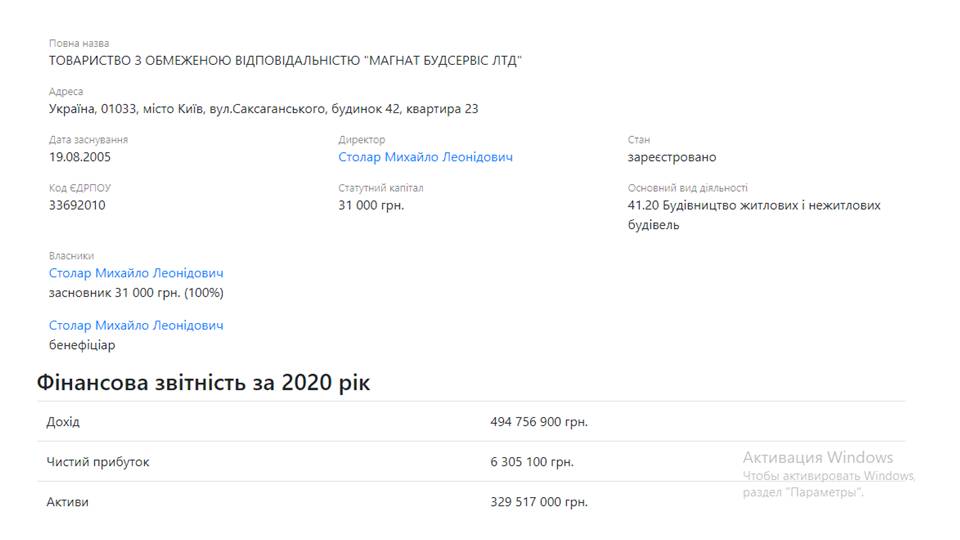This screenshot has width=960, height=540.
Task: Select the Чистий прибуток row label
Action: click(x=98, y=462)
